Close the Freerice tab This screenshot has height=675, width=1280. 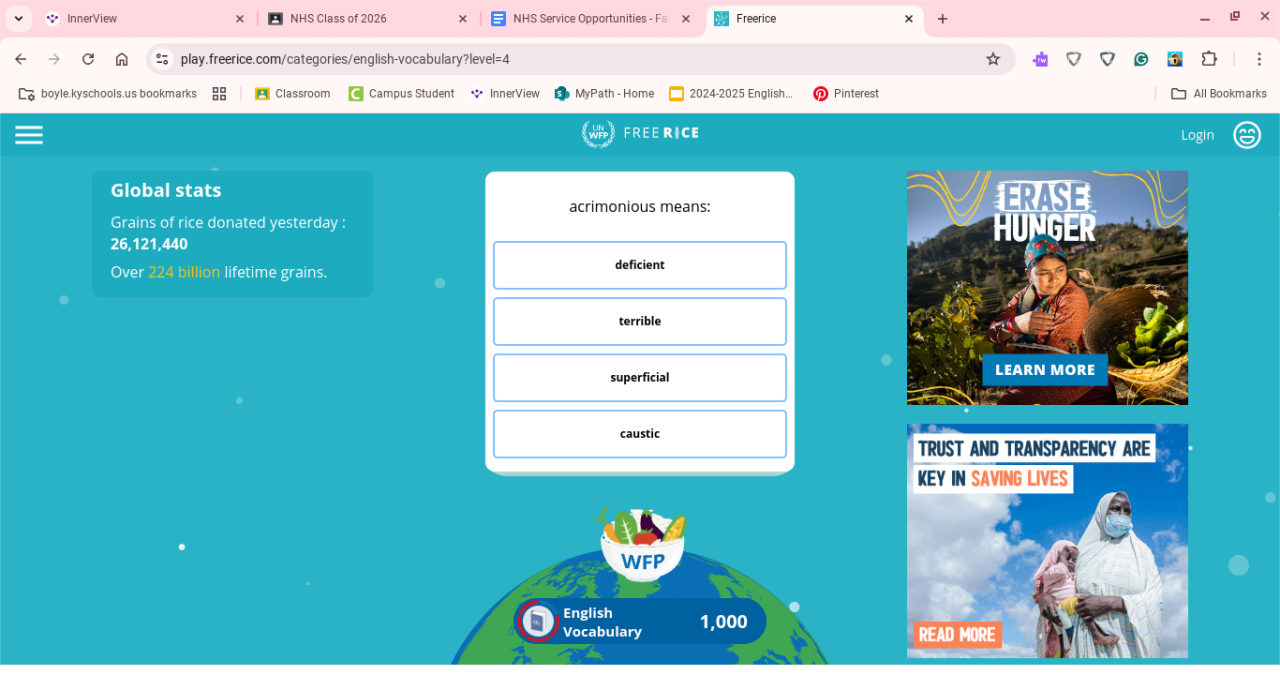[908, 19]
